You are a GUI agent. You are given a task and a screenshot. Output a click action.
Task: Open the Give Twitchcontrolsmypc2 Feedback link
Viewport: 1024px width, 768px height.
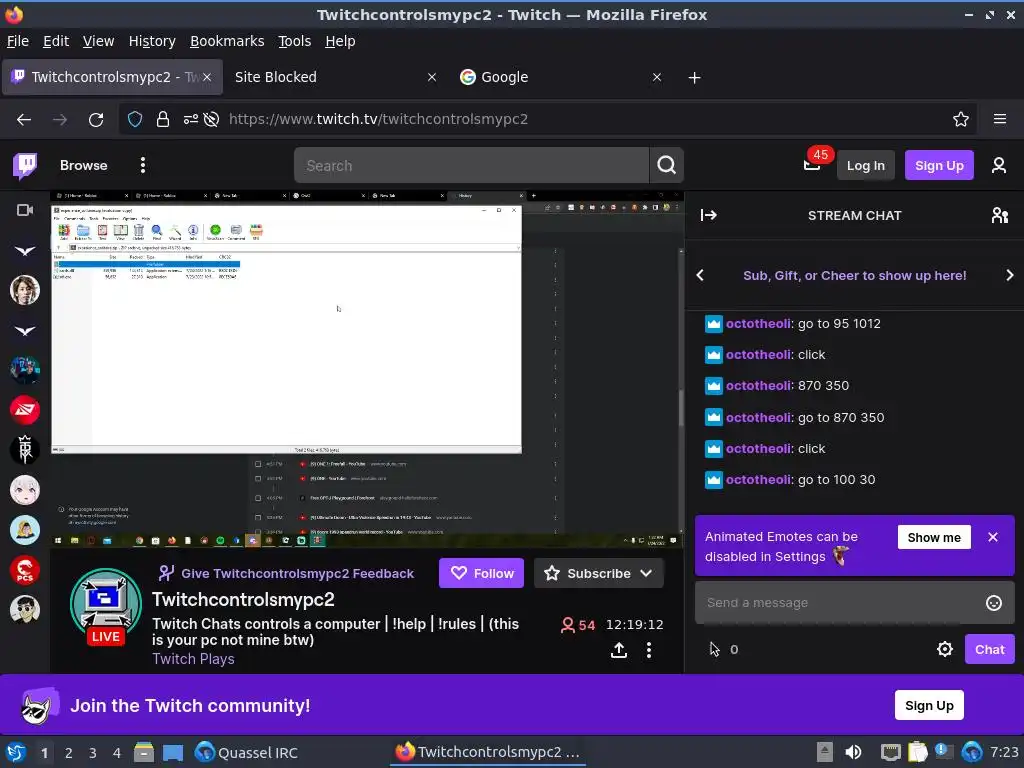(285, 573)
